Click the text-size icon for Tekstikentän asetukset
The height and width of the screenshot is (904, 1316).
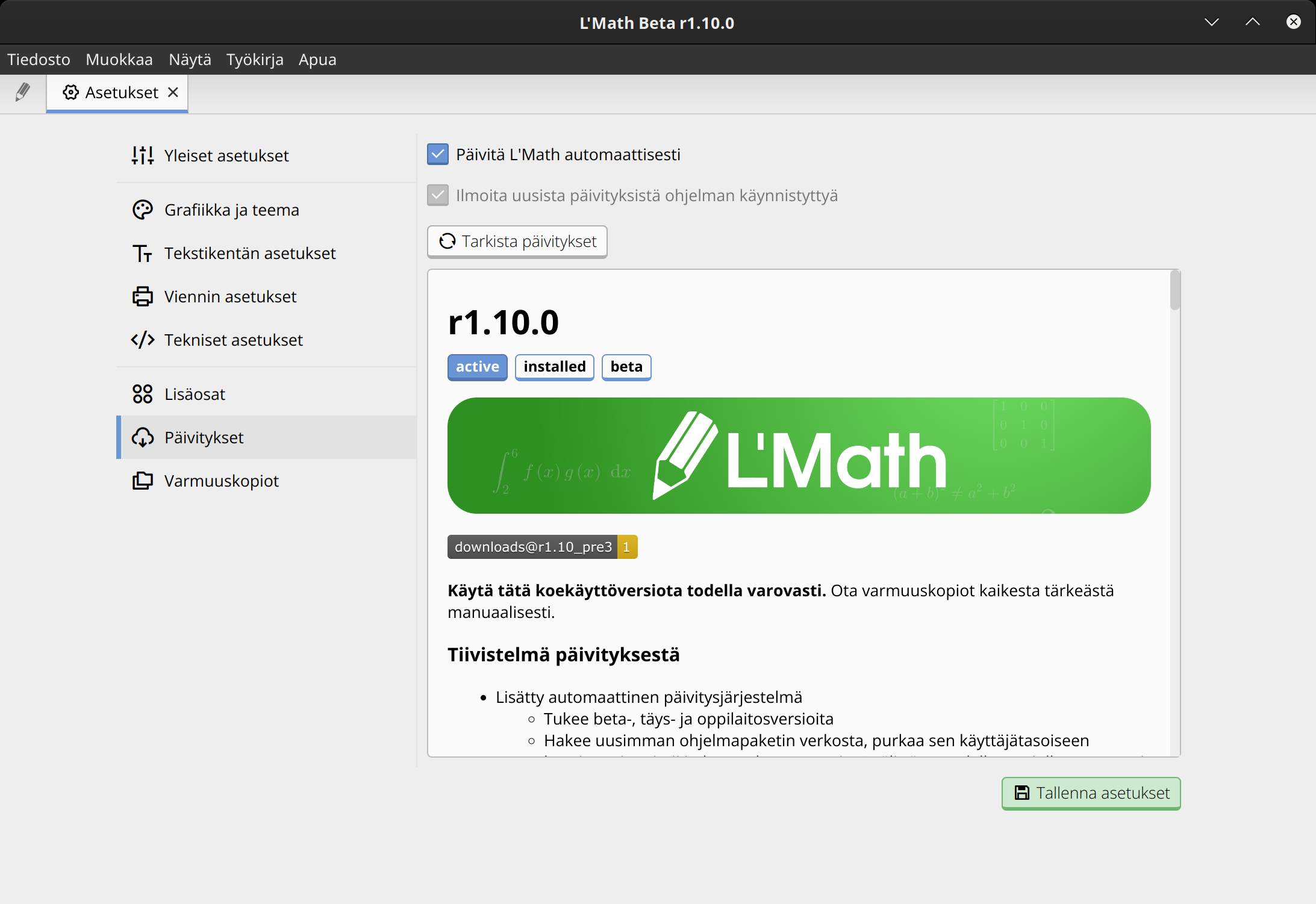click(x=143, y=253)
